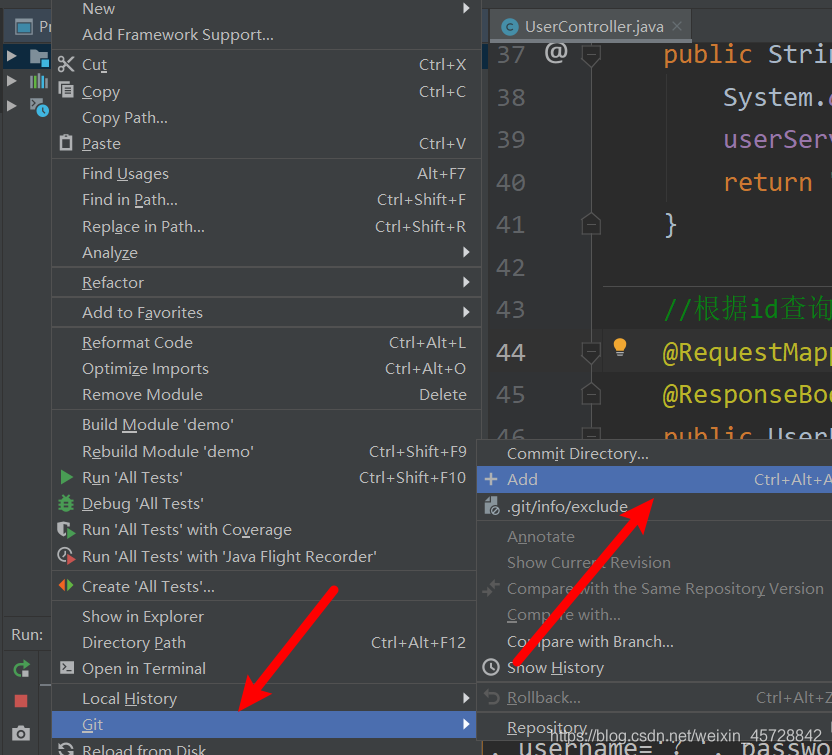Image resolution: width=832 pixels, height=755 pixels.
Task: Expand the Add to Favorites submenu arrow
Action: pyautogui.click(x=466, y=312)
